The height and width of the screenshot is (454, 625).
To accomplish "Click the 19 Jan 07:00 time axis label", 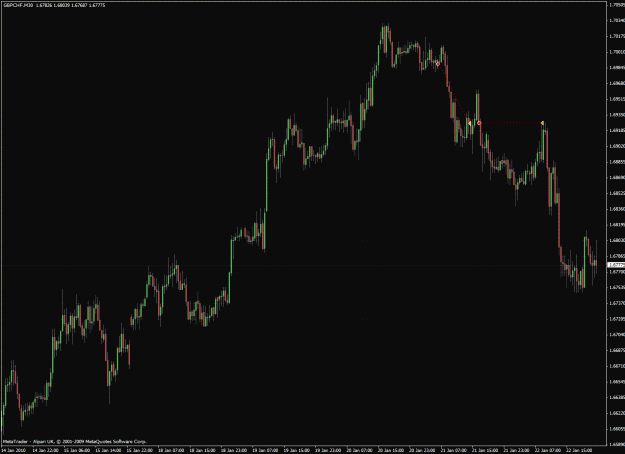I will click(x=266, y=450).
